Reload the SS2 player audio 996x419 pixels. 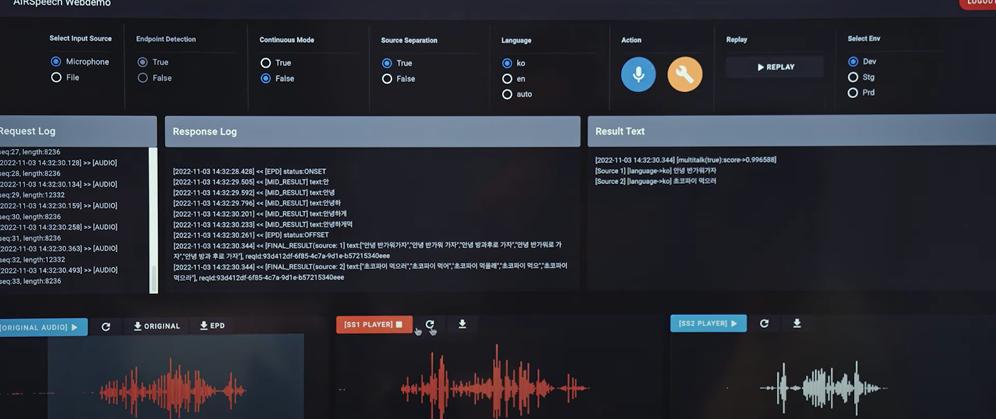tap(764, 323)
